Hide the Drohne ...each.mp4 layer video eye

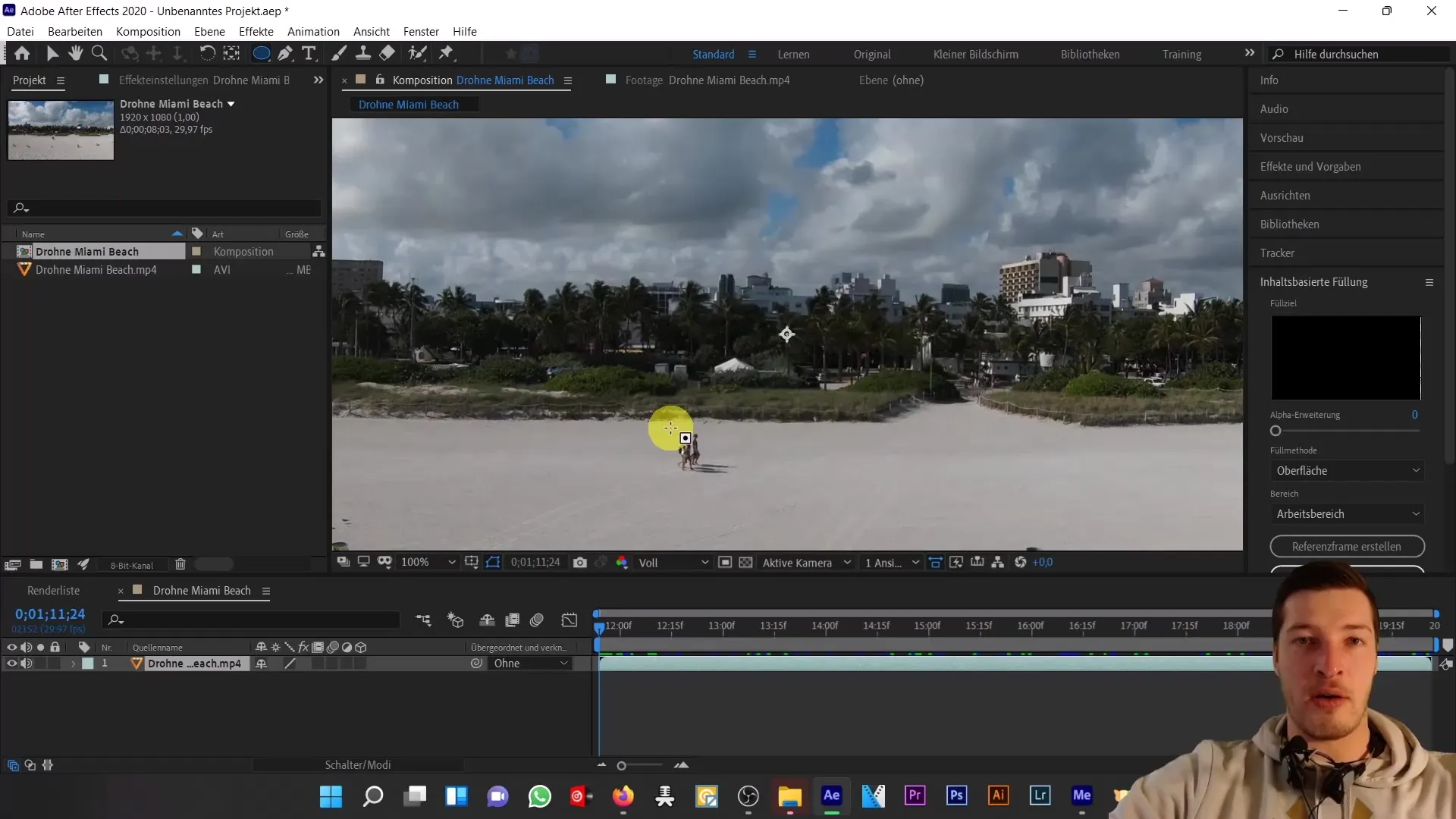tap(11, 664)
